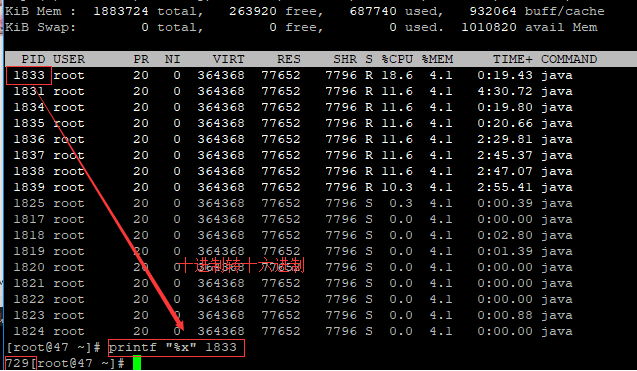Select PID 1839 in process list

click(29, 187)
